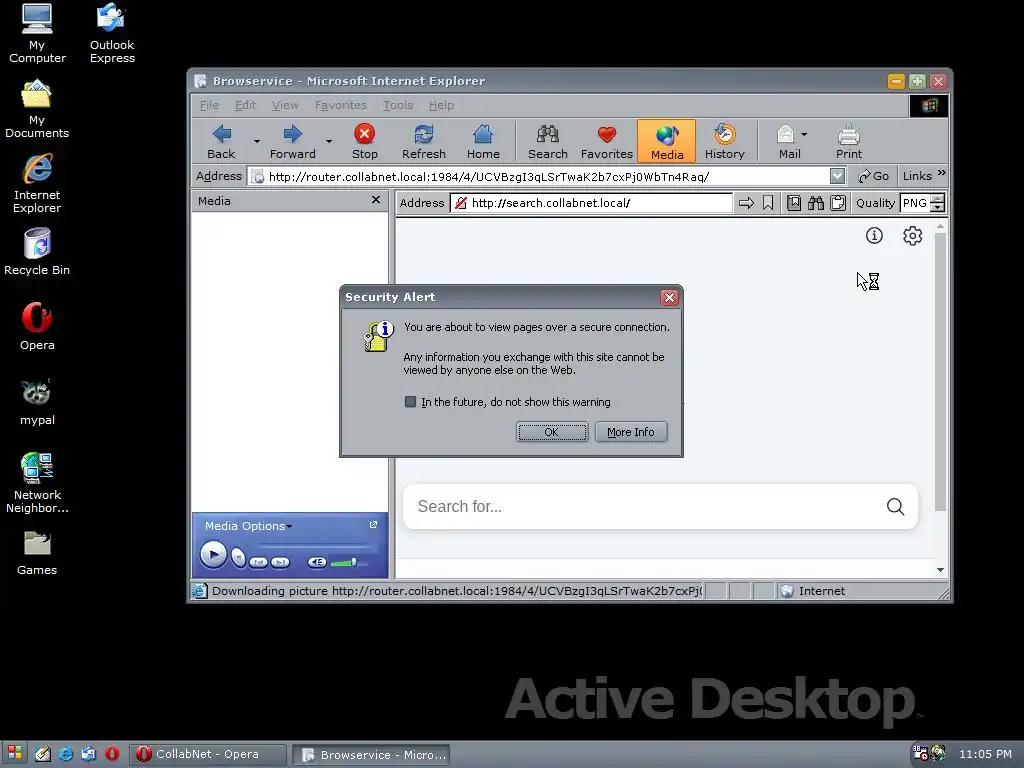The height and width of the screenshot is (768, 1024).
Task: Click the info circle icon on page
Action: [x=874, y=236]
